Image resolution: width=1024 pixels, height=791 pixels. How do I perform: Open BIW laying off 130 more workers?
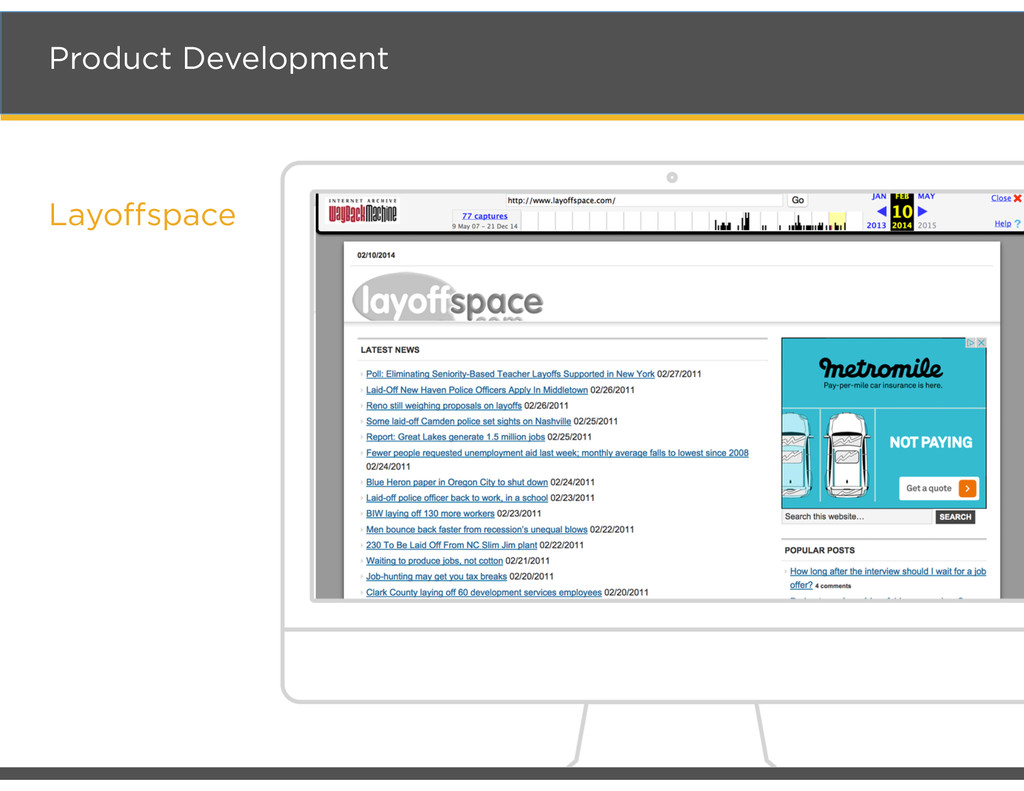coord(430,513)
